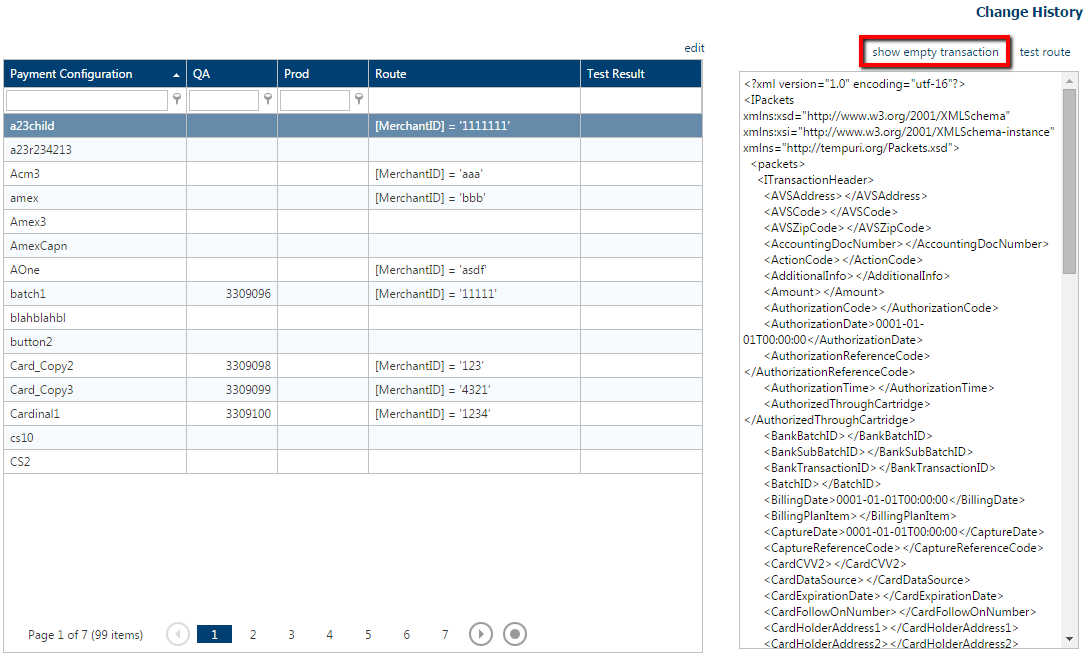Click the Payment Configuration filter icon
This screenshot has width=1089, height=656.
tap(177, 99)
